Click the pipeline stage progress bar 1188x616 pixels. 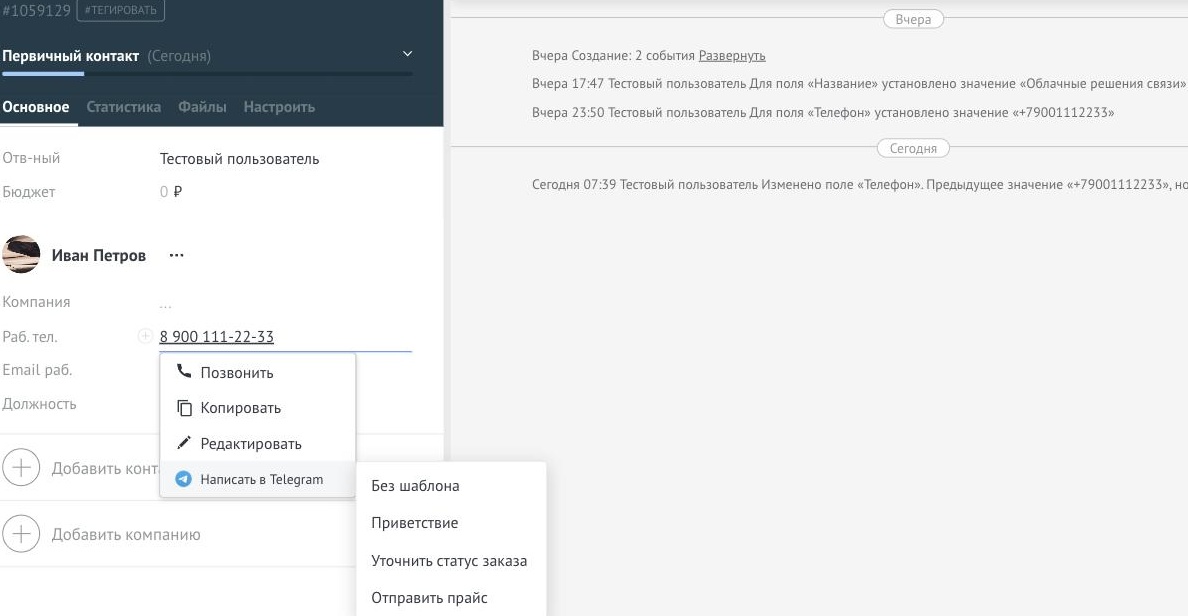[x=208, y=73]
